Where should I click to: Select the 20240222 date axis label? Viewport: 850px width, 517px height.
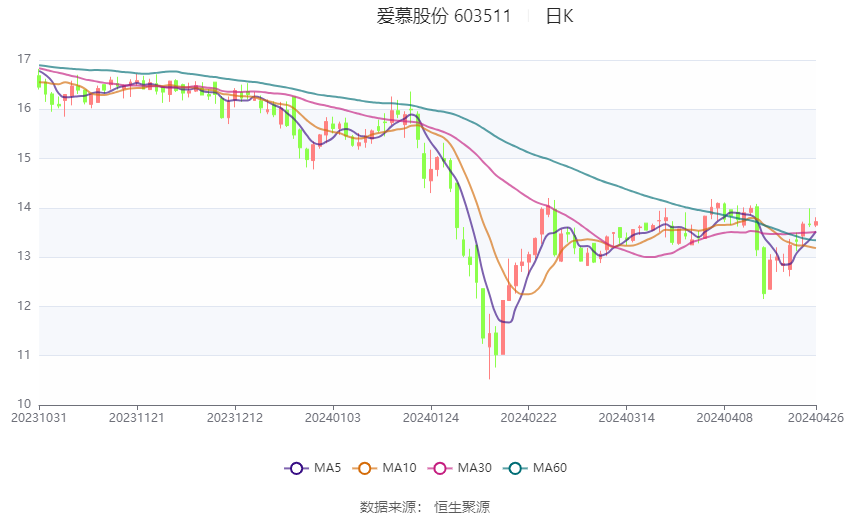tap(529, 418)
